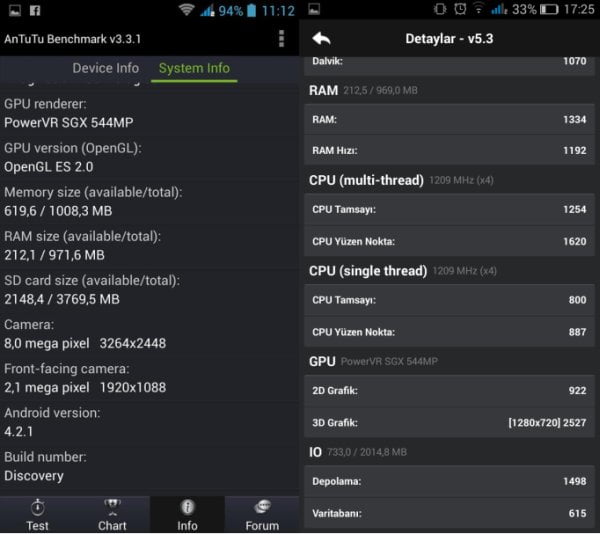Select the System Info tab
This screenshot has width=600, height=534.
pos(194,68)
